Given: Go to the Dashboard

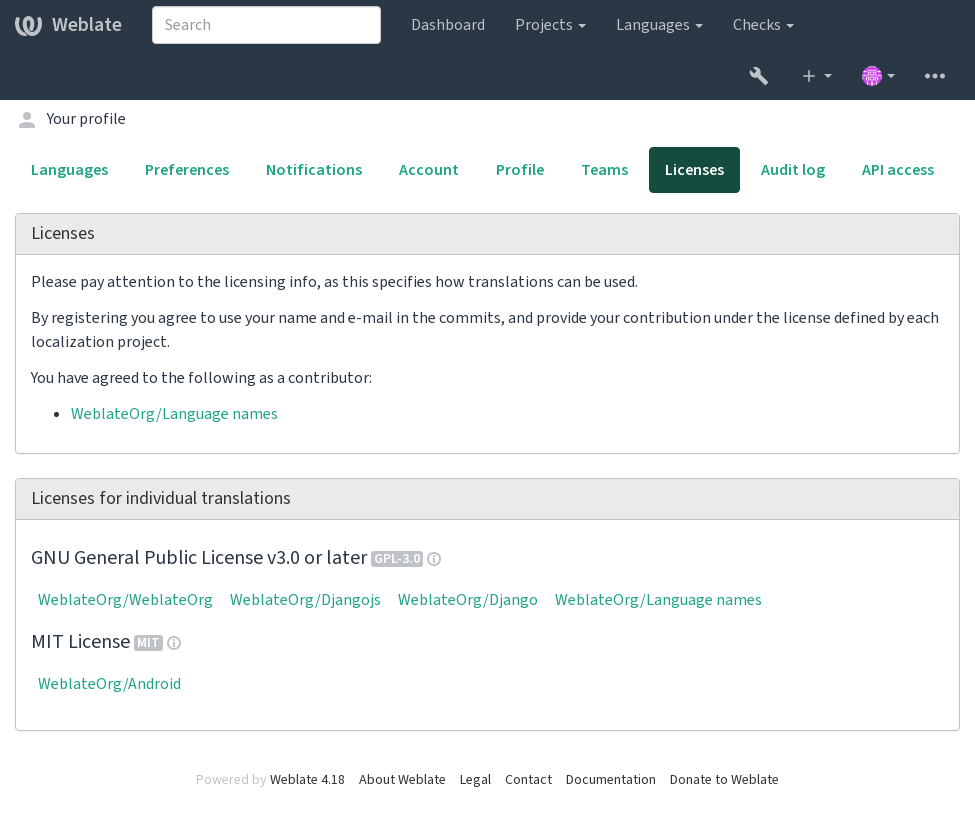Looking at the screenshot, I should 448,25.
